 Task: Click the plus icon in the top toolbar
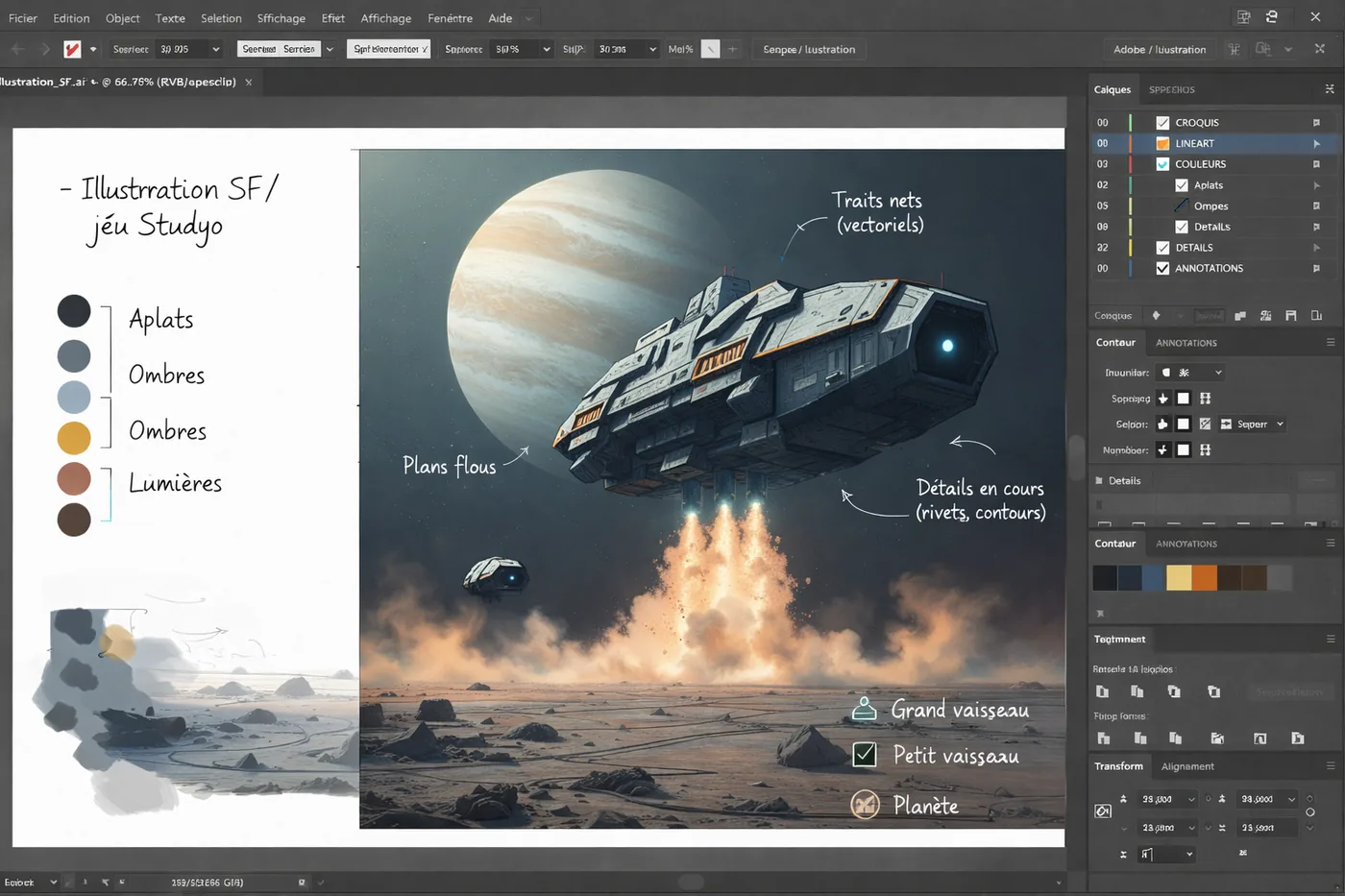click(x=732, y=49)
